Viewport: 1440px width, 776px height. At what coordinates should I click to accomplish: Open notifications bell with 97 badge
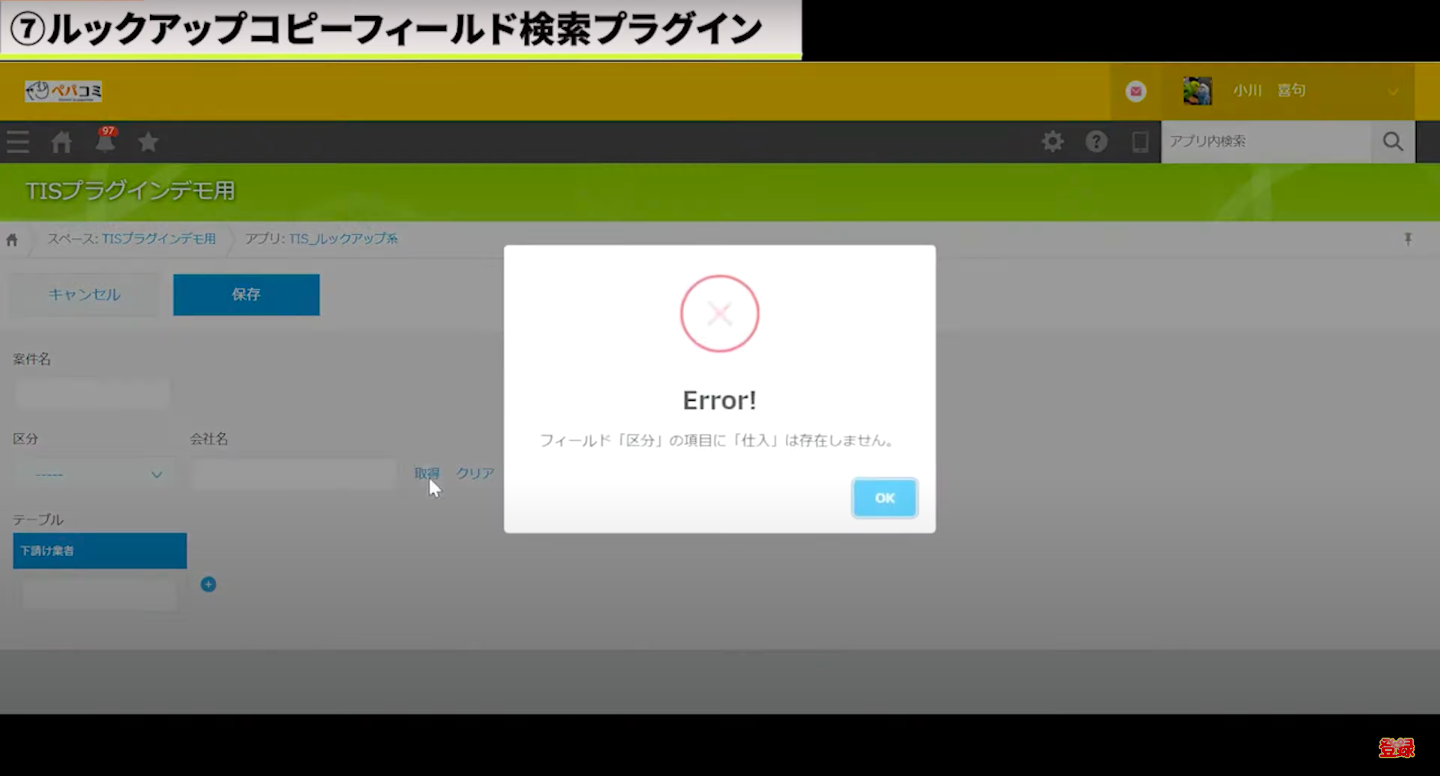(x=105, y=142)
